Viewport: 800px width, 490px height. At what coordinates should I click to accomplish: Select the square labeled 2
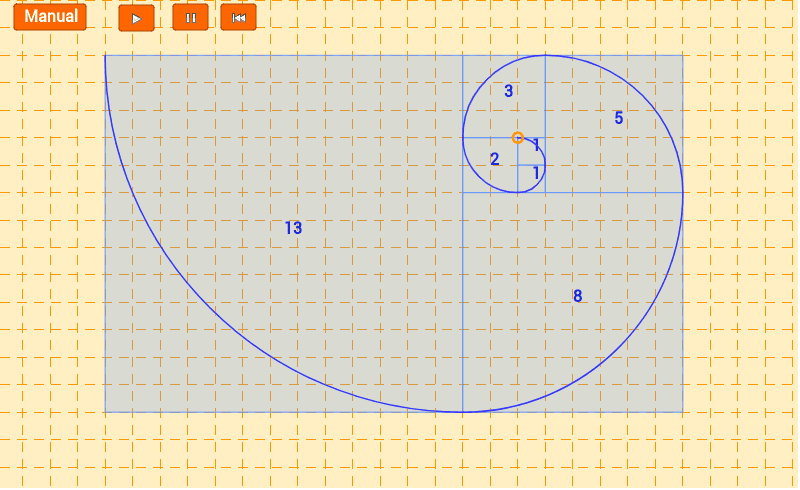coord(490,165)
